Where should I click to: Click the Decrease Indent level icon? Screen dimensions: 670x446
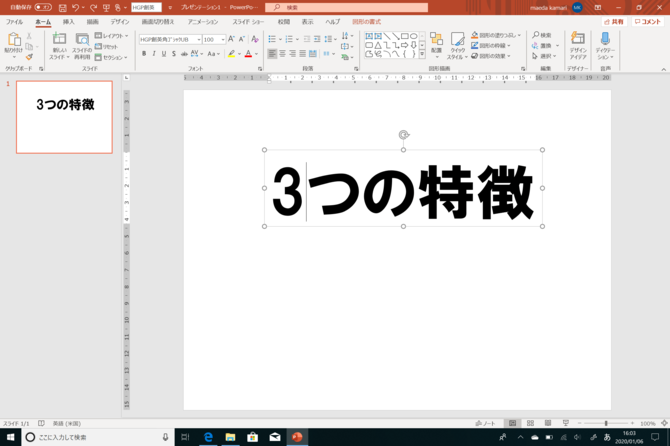[x=307, y=39]
